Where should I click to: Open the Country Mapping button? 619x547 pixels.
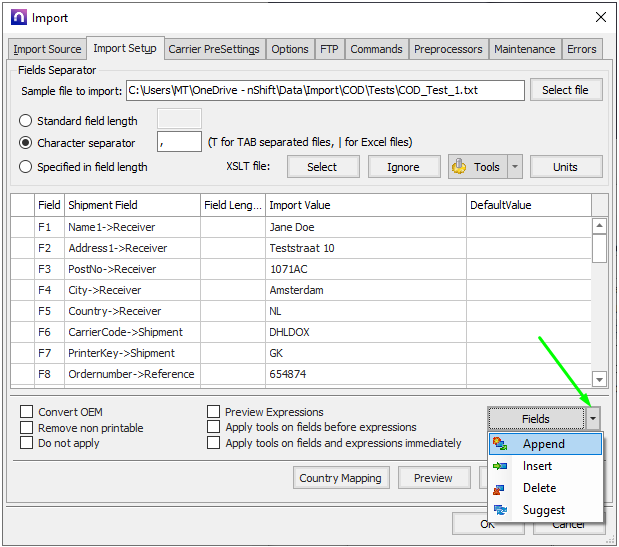click(340, 478)
